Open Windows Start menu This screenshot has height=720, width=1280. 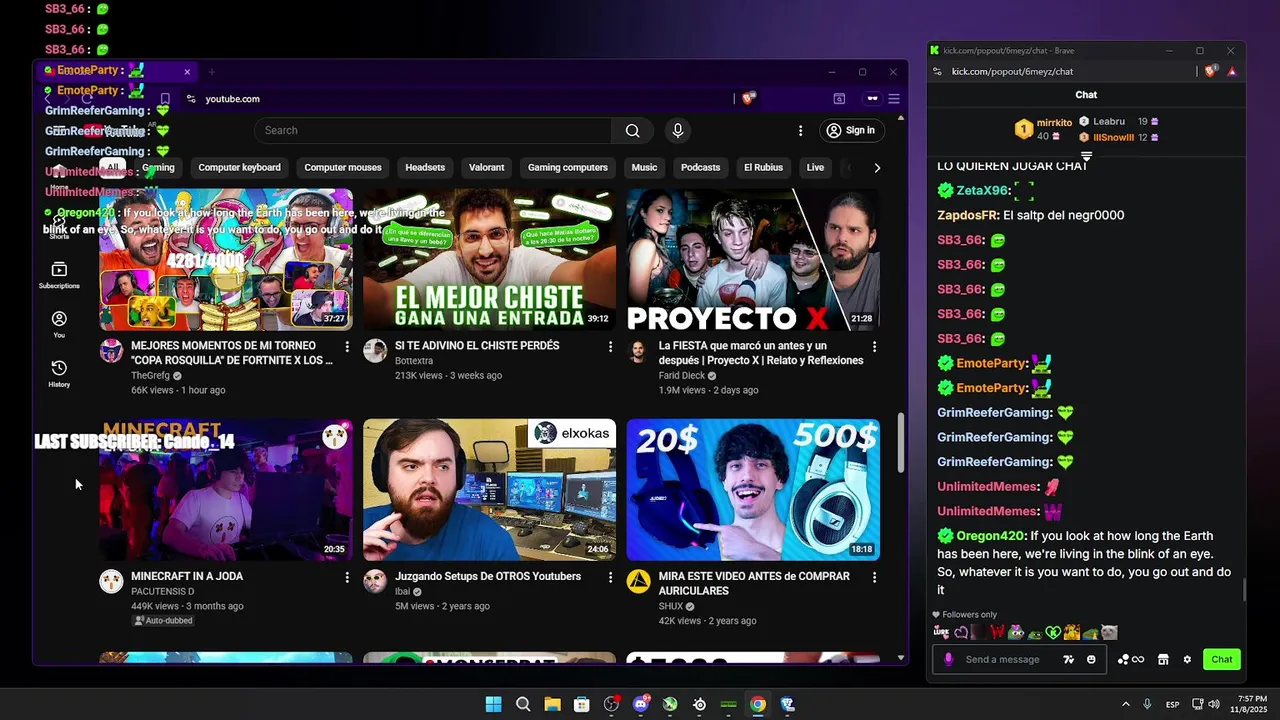click(493, 704)
